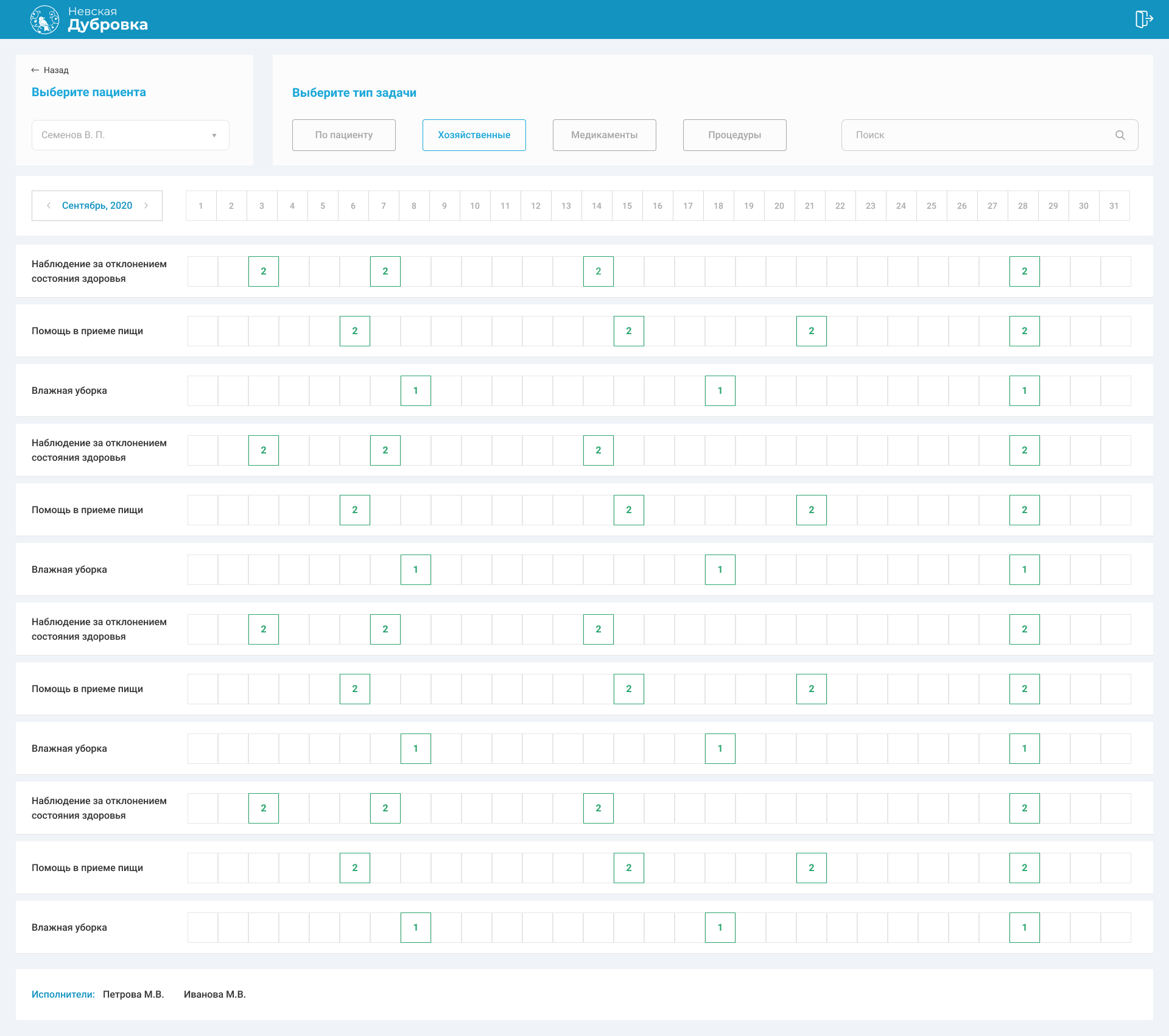Image resolution: width=1169 pixels, height=1036 pixels.
Task: Open day 3 cell in first Наблюдение row
Action: (264, 271)
